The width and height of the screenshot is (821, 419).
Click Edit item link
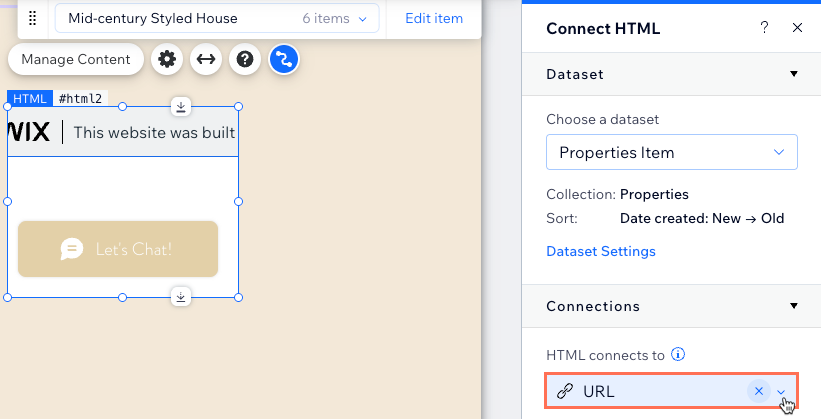click(434, 18)
